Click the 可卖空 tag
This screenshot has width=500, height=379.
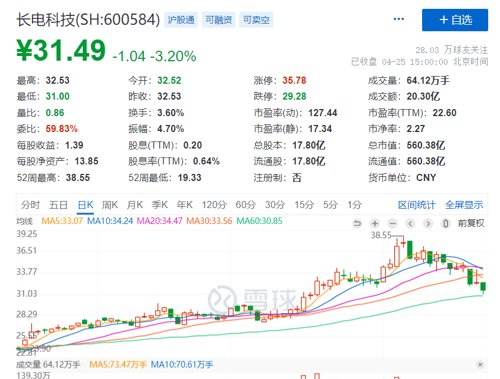click(256, 20)
